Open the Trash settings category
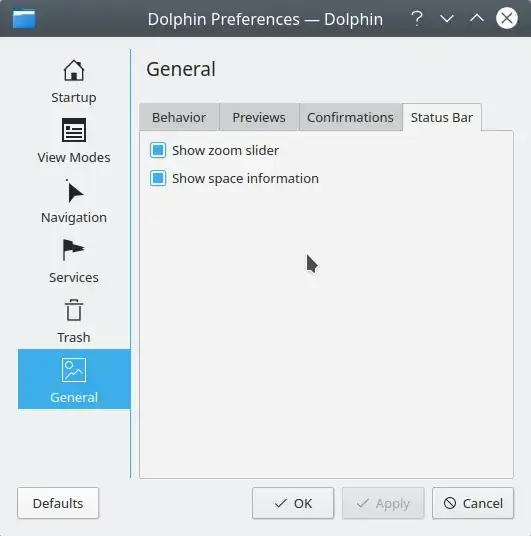 [74, 320]
